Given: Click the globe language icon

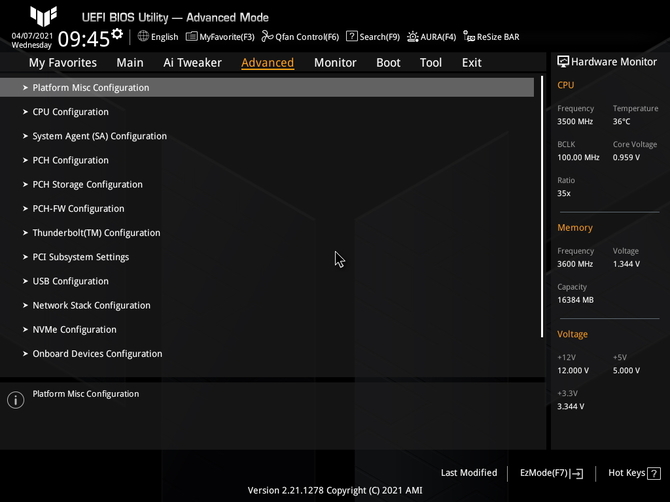Looking at the screenshot, I should click(x=143, y=36).
